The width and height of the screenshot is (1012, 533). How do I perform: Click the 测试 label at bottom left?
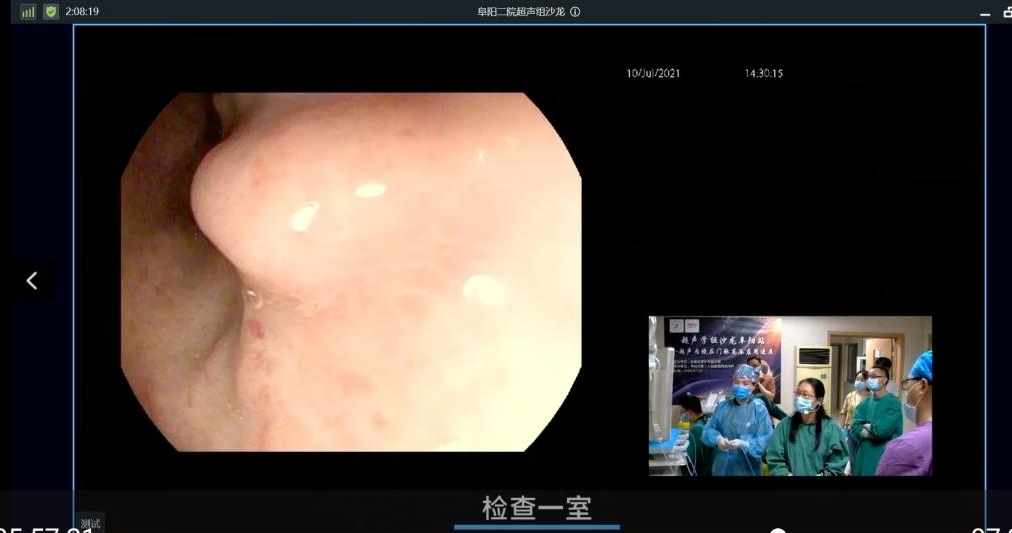click(90, 522)
